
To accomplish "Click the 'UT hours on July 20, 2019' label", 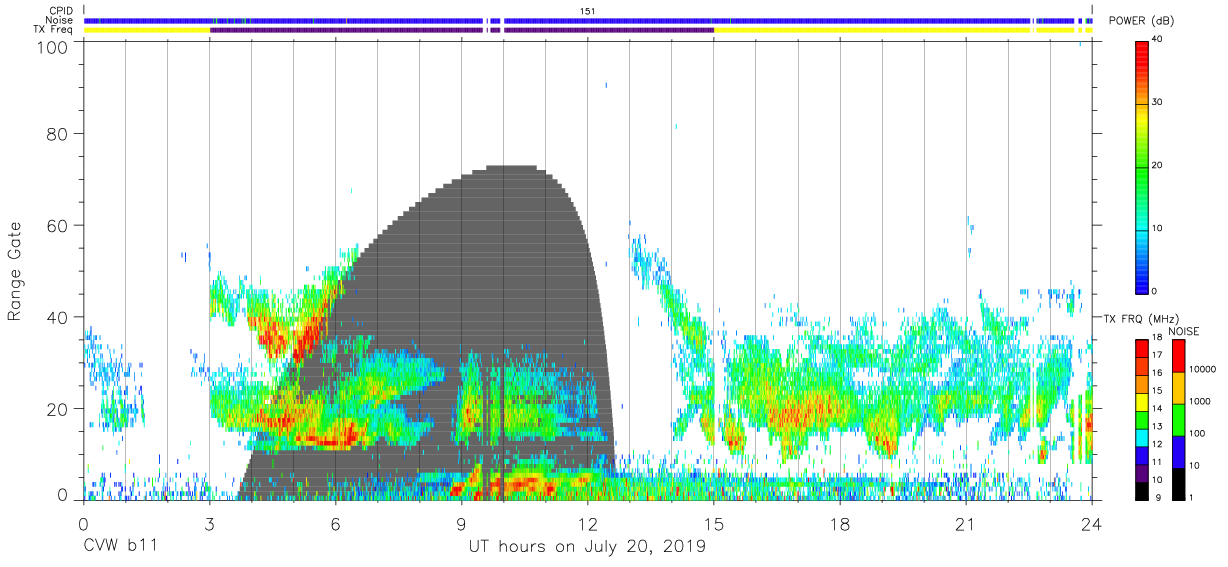I will [x=588, y=547].
